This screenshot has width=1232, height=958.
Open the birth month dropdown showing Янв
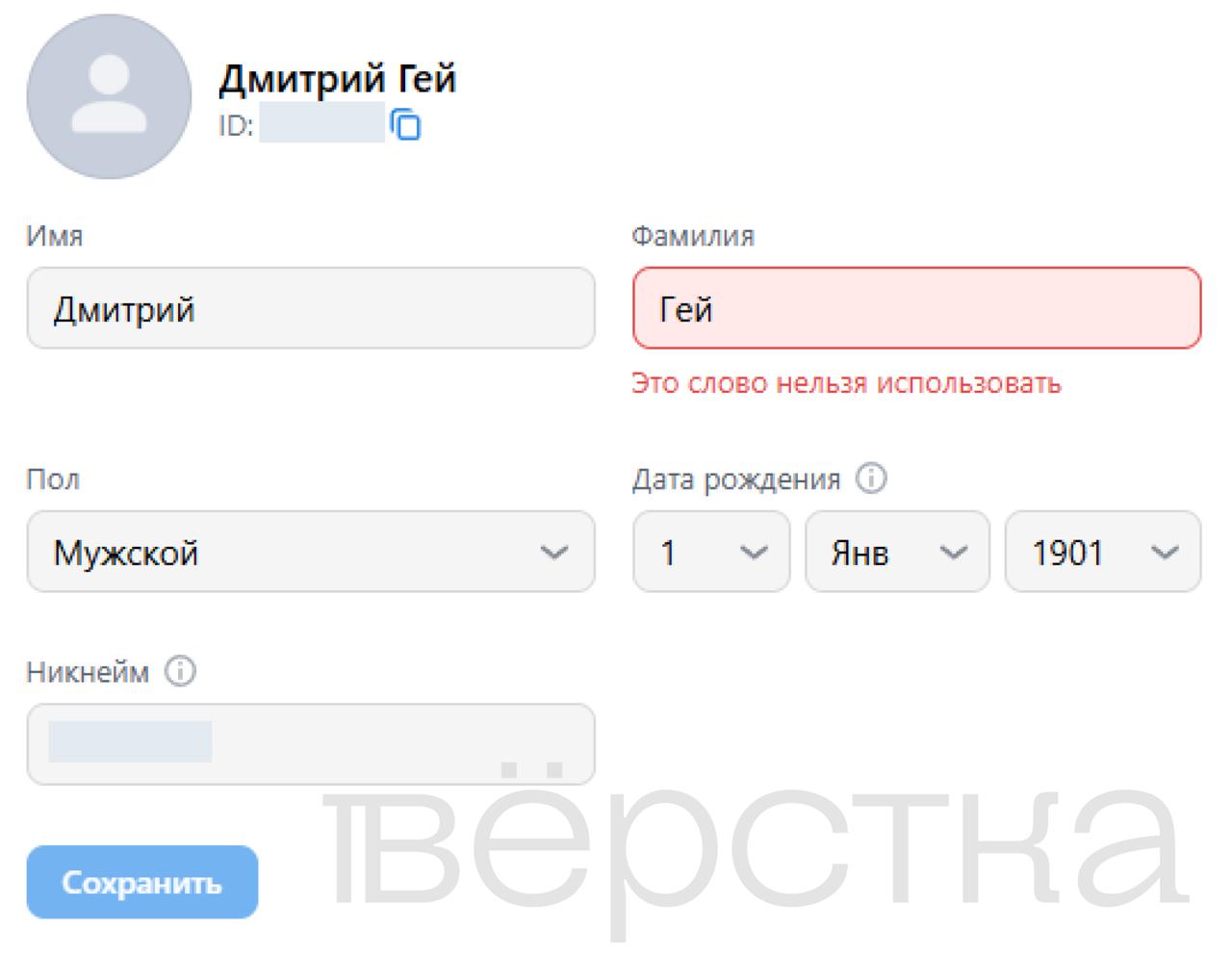point(896,553)
